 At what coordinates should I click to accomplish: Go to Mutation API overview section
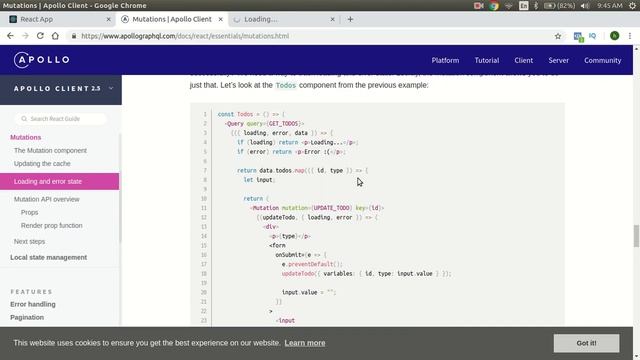(47, 199)
